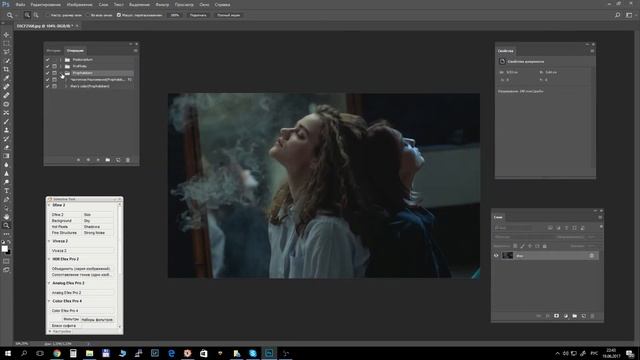The height and width of the screenshot is (360, 640).
Task: Open the Файл menu
Action: pyautogui.click(x=20, y=4)
